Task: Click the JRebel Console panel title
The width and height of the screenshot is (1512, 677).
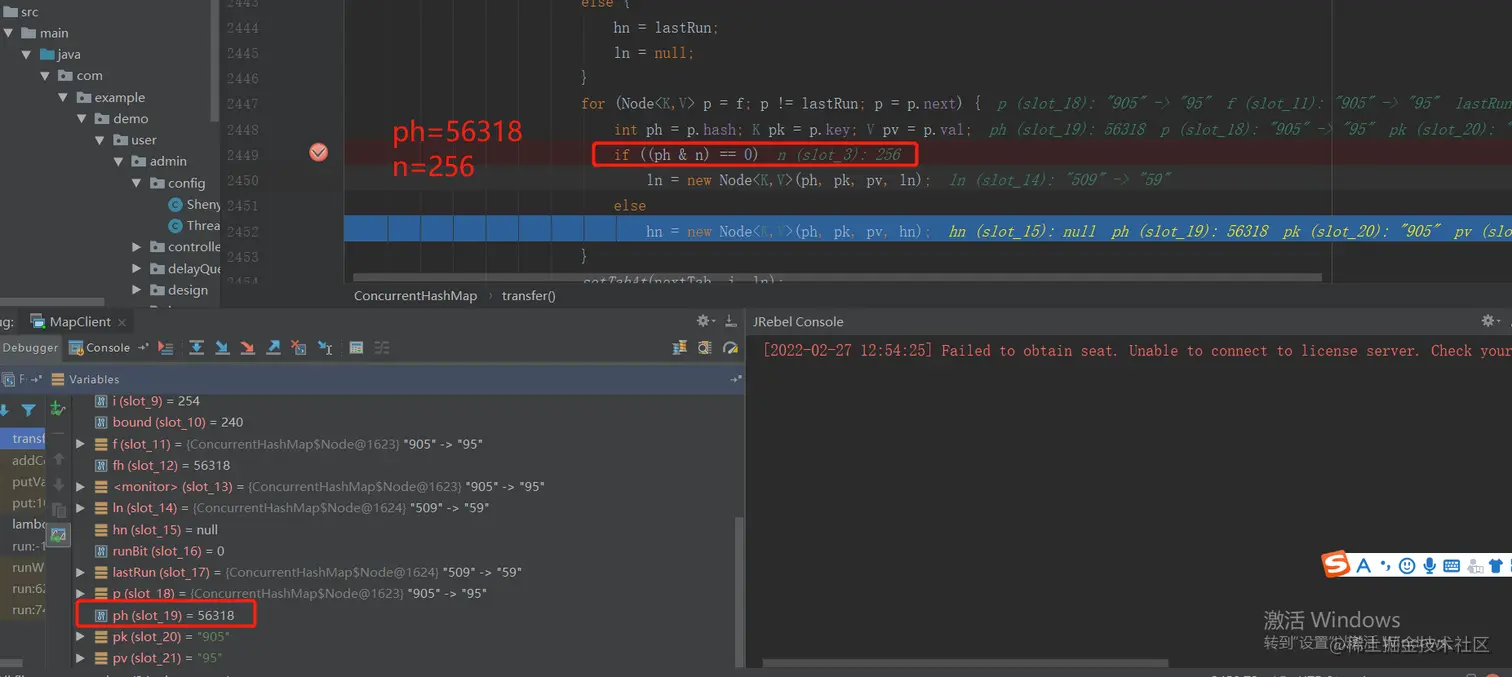Action: [798, 322]
